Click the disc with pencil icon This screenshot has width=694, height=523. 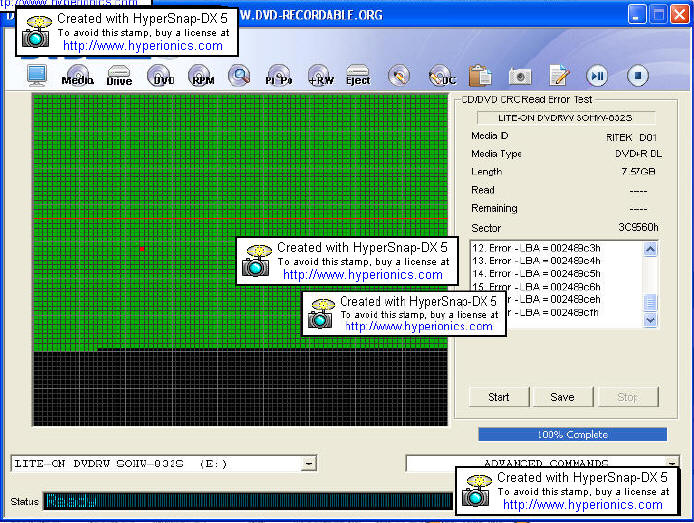click(399, 76)
